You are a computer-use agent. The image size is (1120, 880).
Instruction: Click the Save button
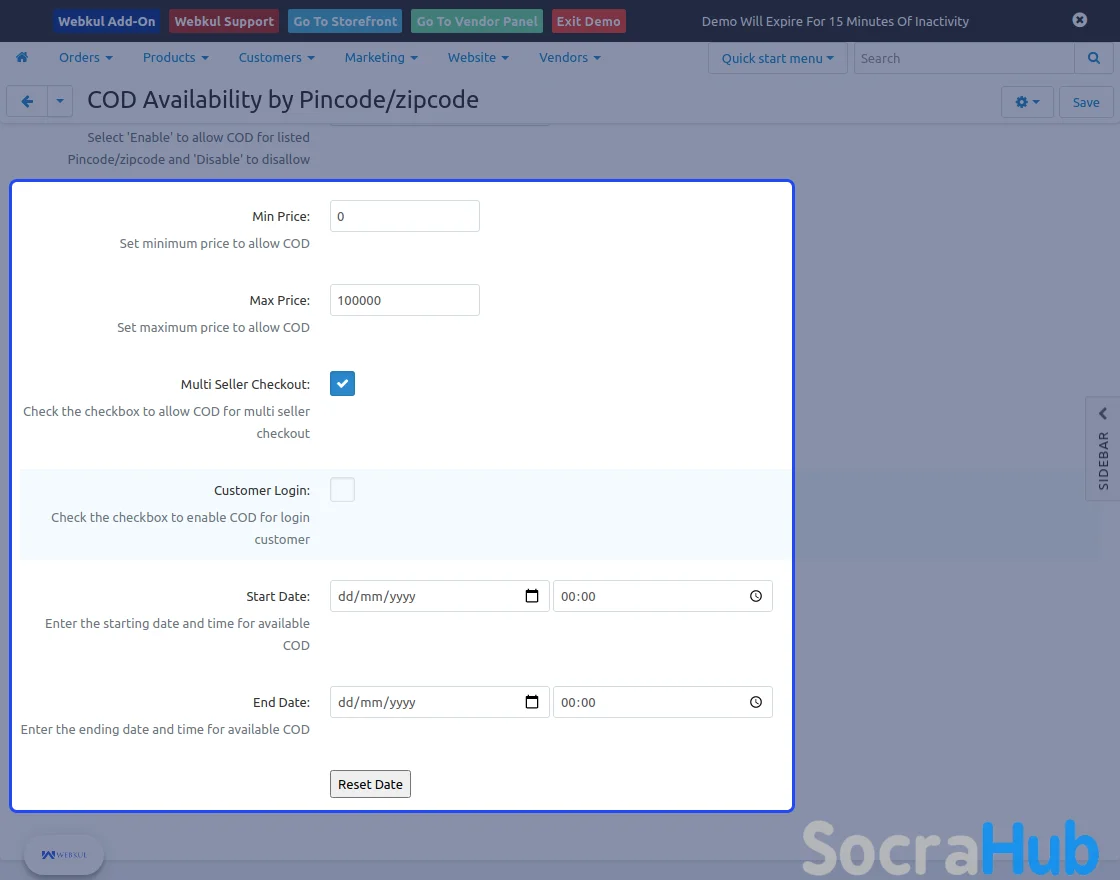tap(1086, 102)
